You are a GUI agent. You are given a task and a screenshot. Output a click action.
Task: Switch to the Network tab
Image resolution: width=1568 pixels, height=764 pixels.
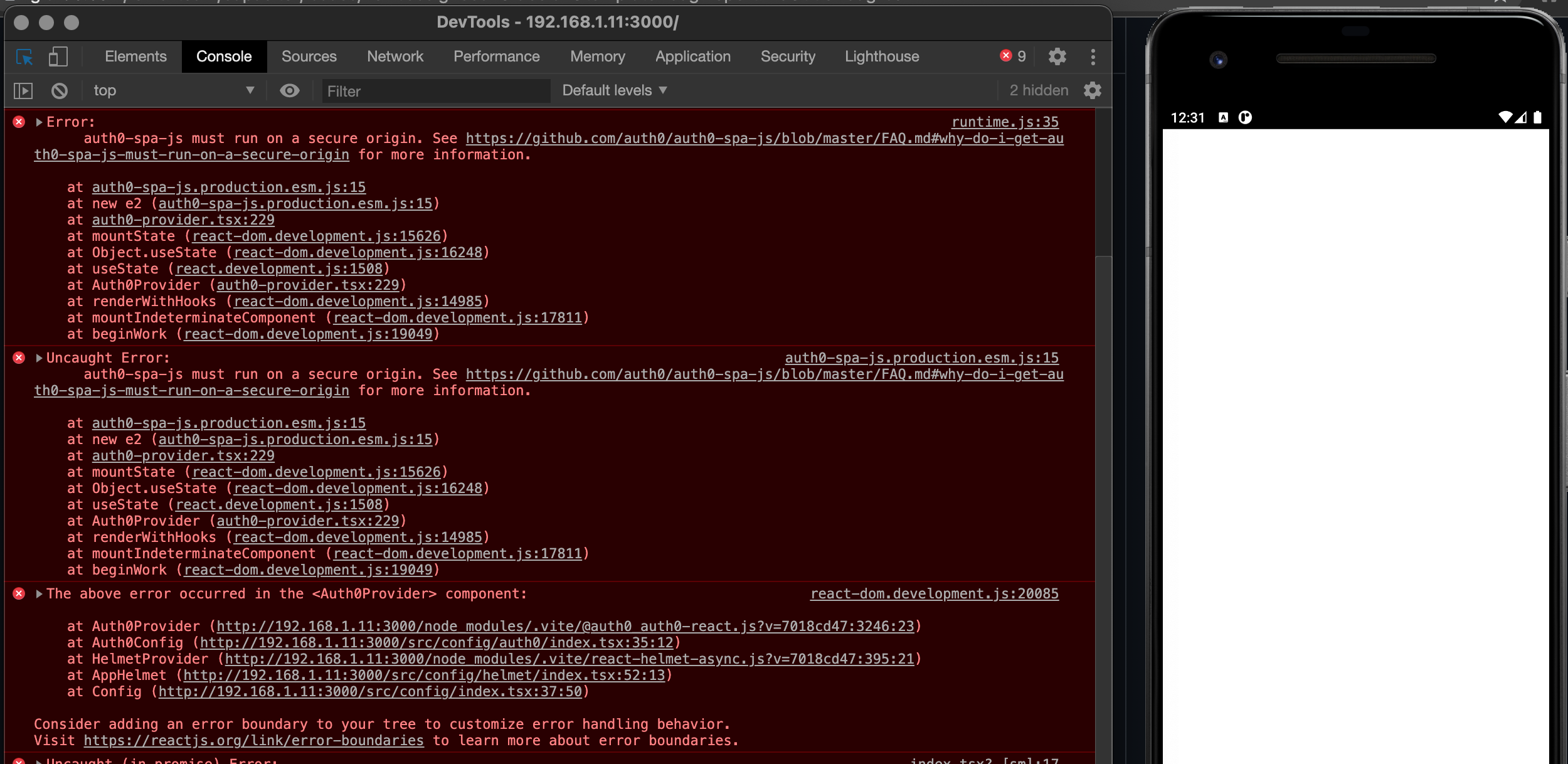pos(395,56)
